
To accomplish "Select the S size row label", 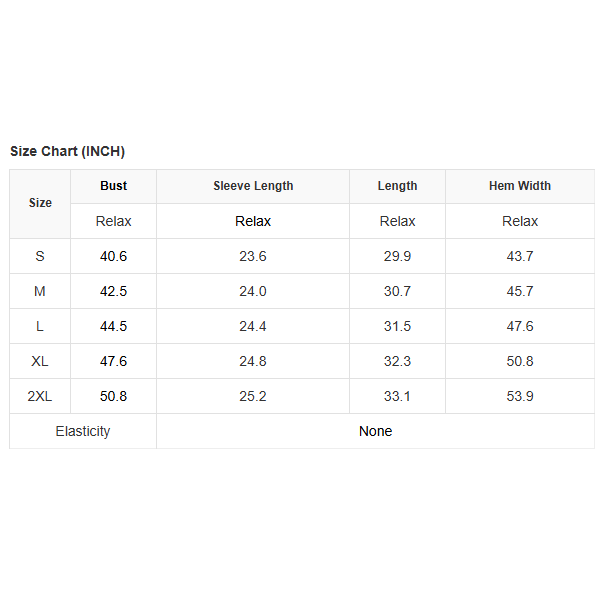I will pyautogui.click(x=40, y=256).
